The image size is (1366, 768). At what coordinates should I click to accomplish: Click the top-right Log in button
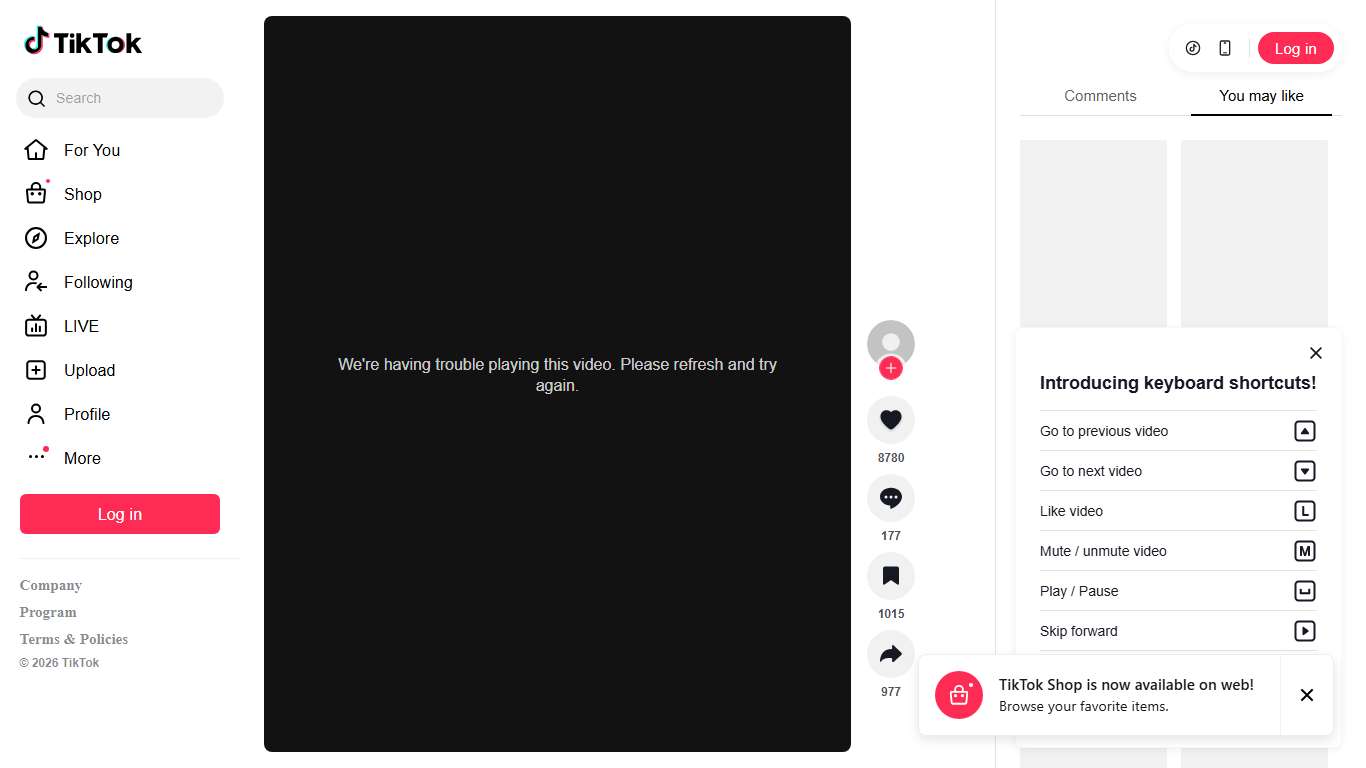1296,48
